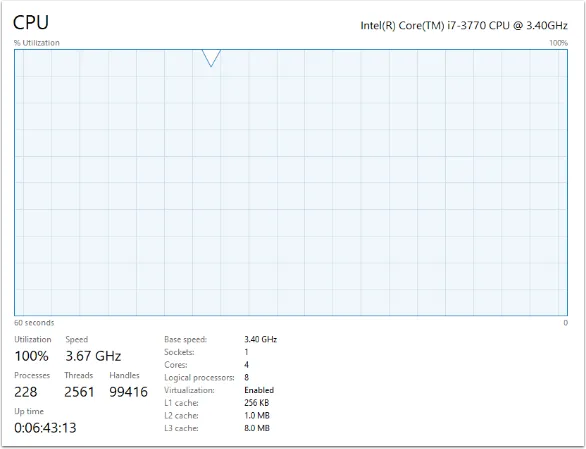Select the Cores value 4
The width and height of the screenshot is (586, 449).
point(246,365)
